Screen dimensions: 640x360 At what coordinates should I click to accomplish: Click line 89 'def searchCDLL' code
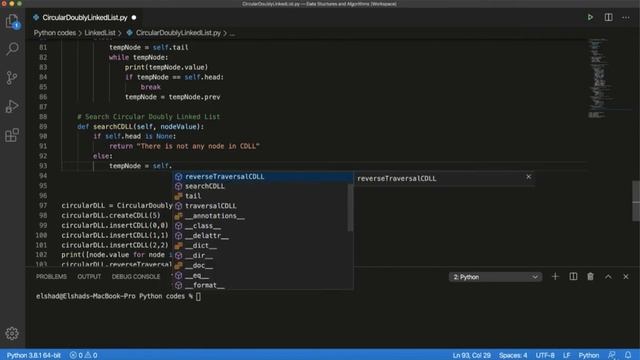(x=140, y=127)
